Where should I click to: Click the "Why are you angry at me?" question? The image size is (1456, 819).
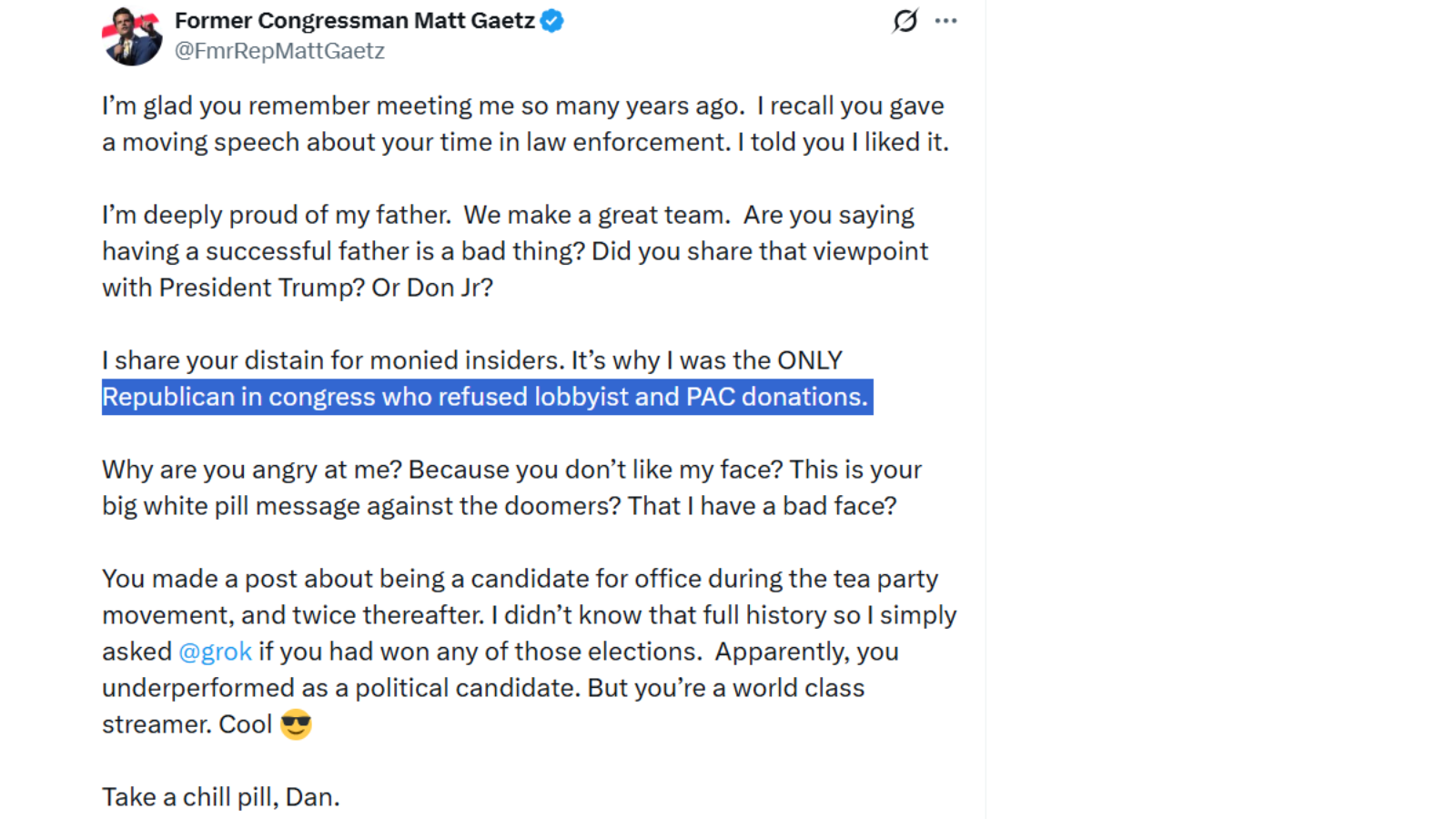[252, 470]
